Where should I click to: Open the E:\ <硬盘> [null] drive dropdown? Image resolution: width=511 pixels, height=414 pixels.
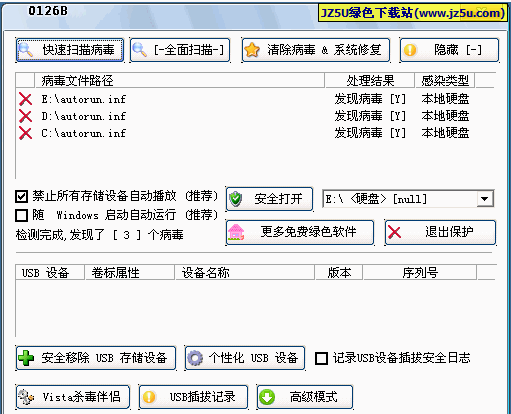tap(485, 199)
